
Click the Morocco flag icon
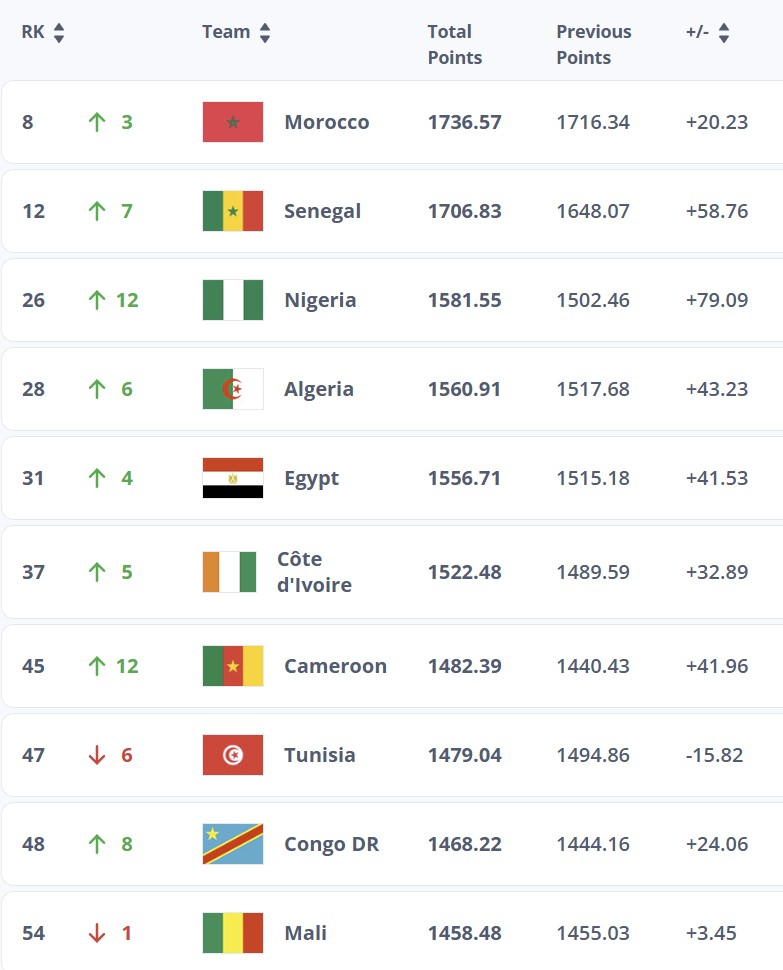click(x=233, y=122)
